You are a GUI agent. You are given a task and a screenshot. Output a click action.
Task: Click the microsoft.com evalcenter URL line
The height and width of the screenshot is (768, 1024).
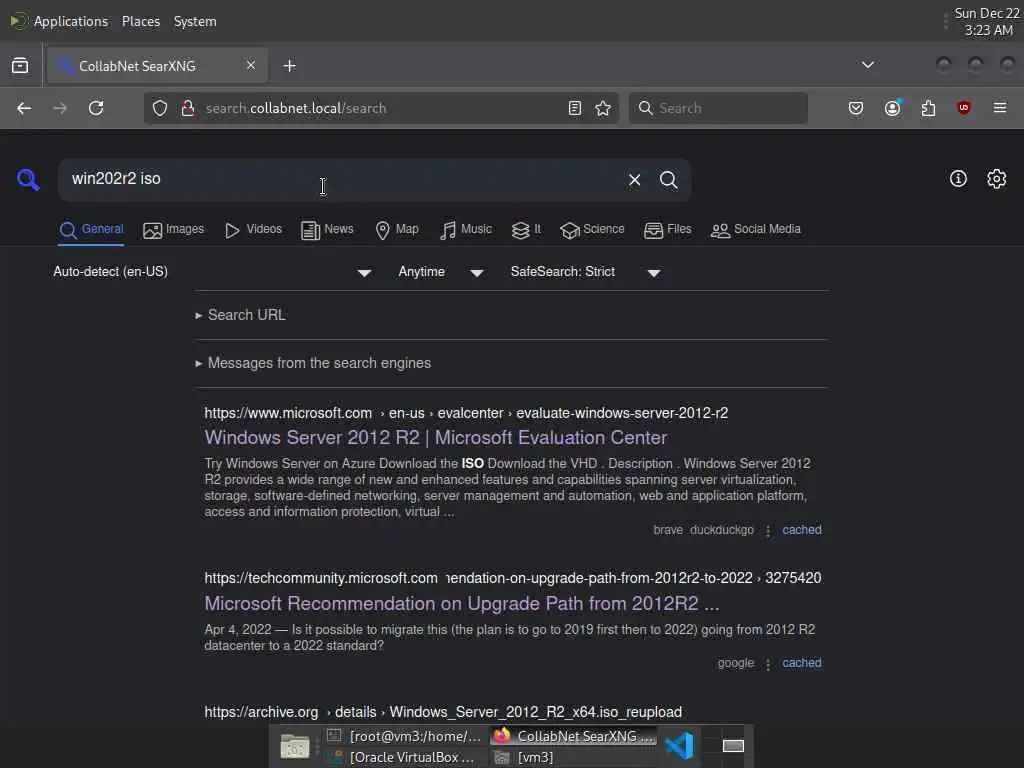pyautogui.click(x=466, y=413)
